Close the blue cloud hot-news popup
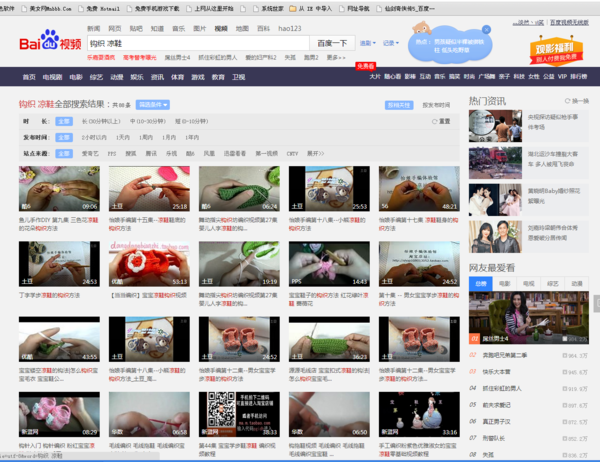The width and height of the screenshot is (600, 462). 486,29
